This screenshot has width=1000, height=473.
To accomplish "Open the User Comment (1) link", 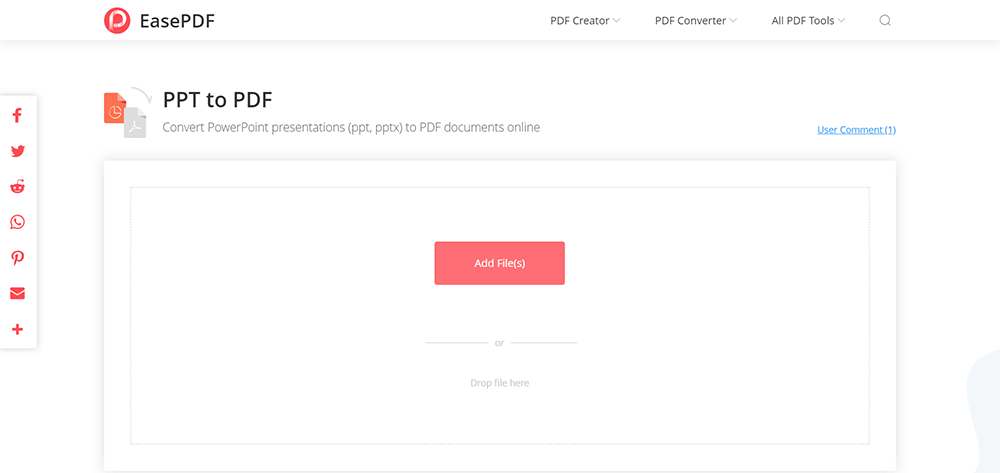I will tap(856, 130).
